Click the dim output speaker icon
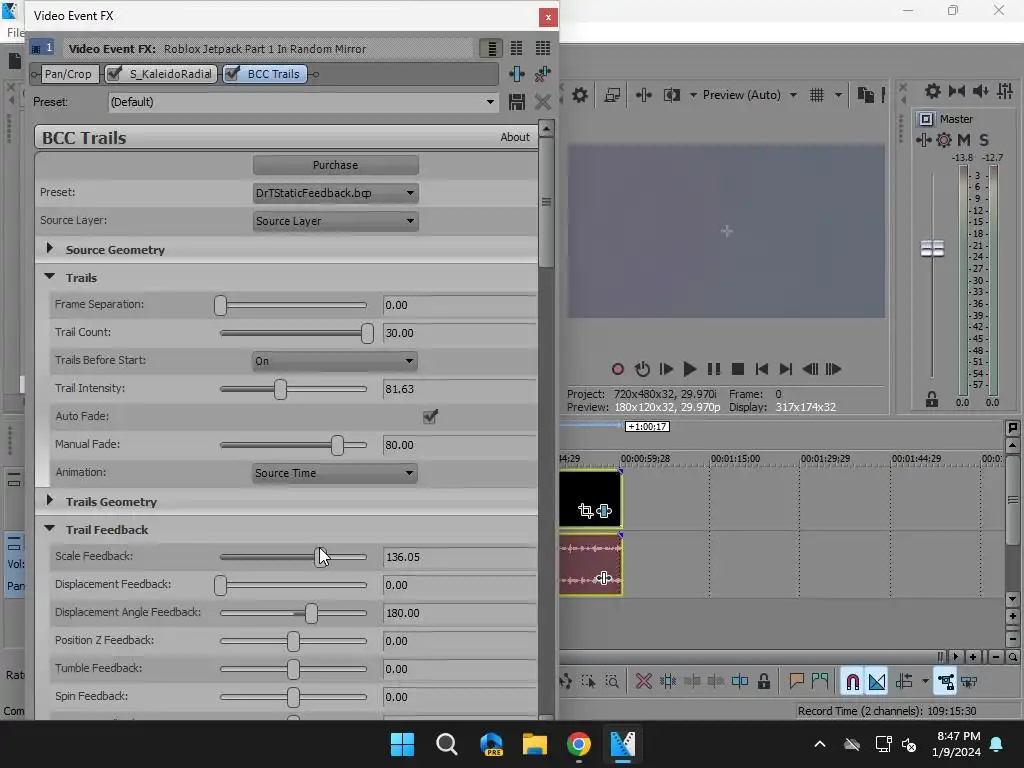1024x768 pixels. point(980,91)
